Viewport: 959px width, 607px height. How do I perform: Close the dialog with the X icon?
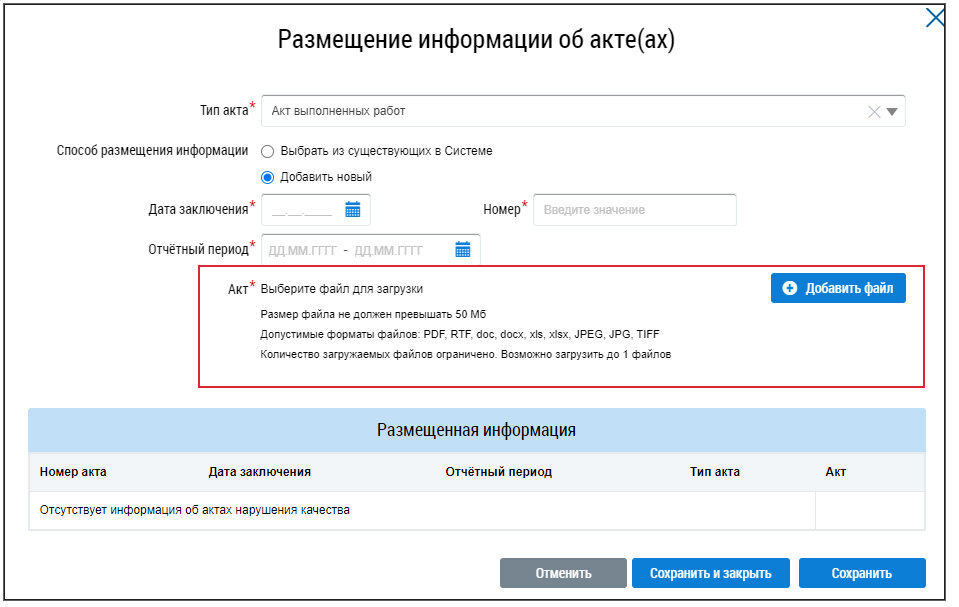(935, 18)
